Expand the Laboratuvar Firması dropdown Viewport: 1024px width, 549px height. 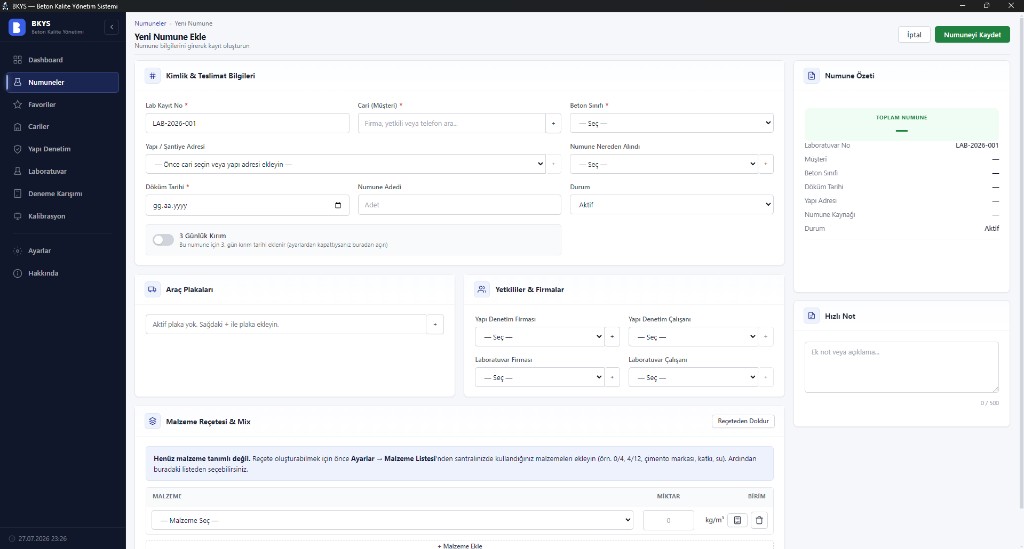(x=539, y=377)
